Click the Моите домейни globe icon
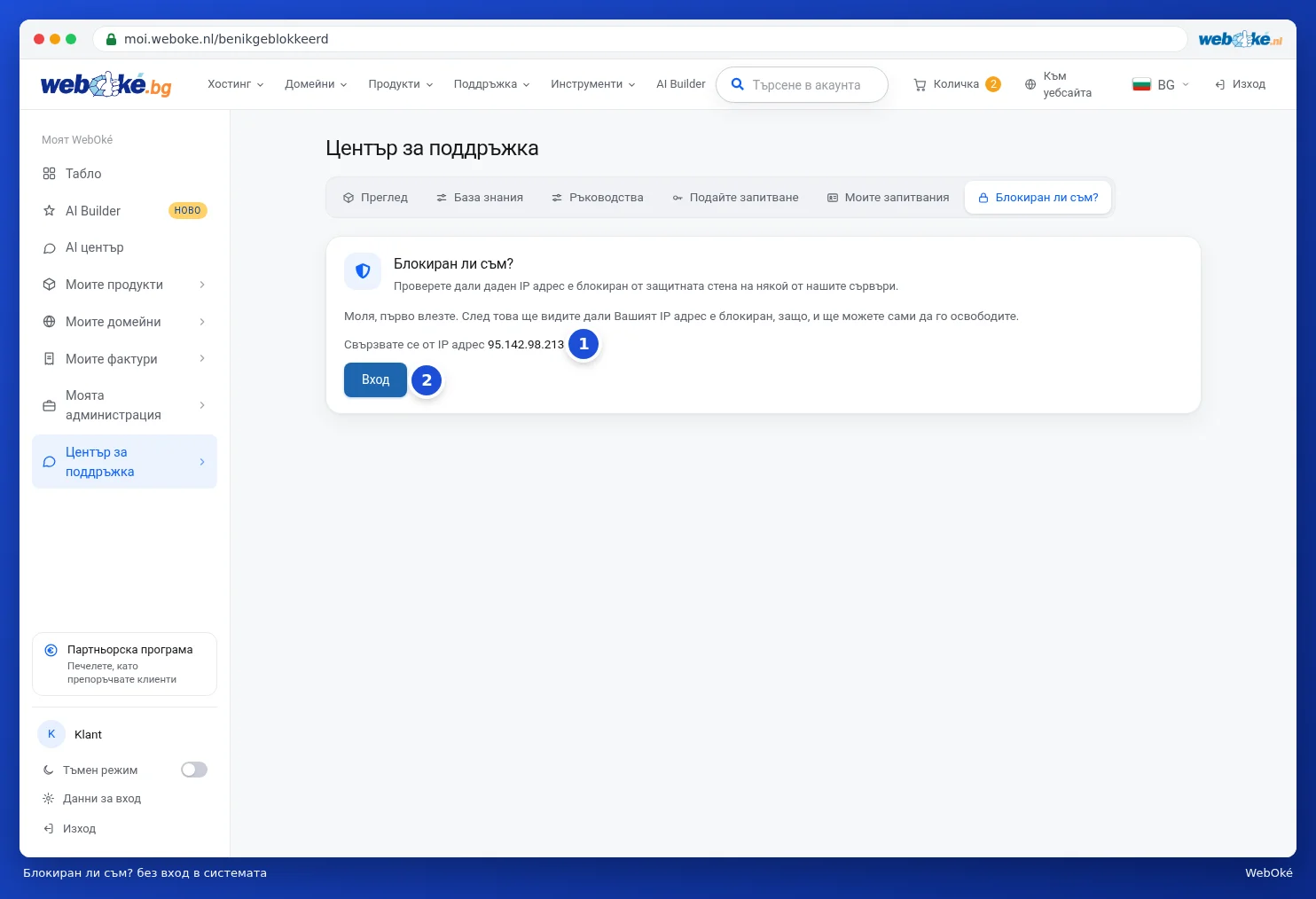This screenshot has width=1316, height=899. tap(50, 322)
